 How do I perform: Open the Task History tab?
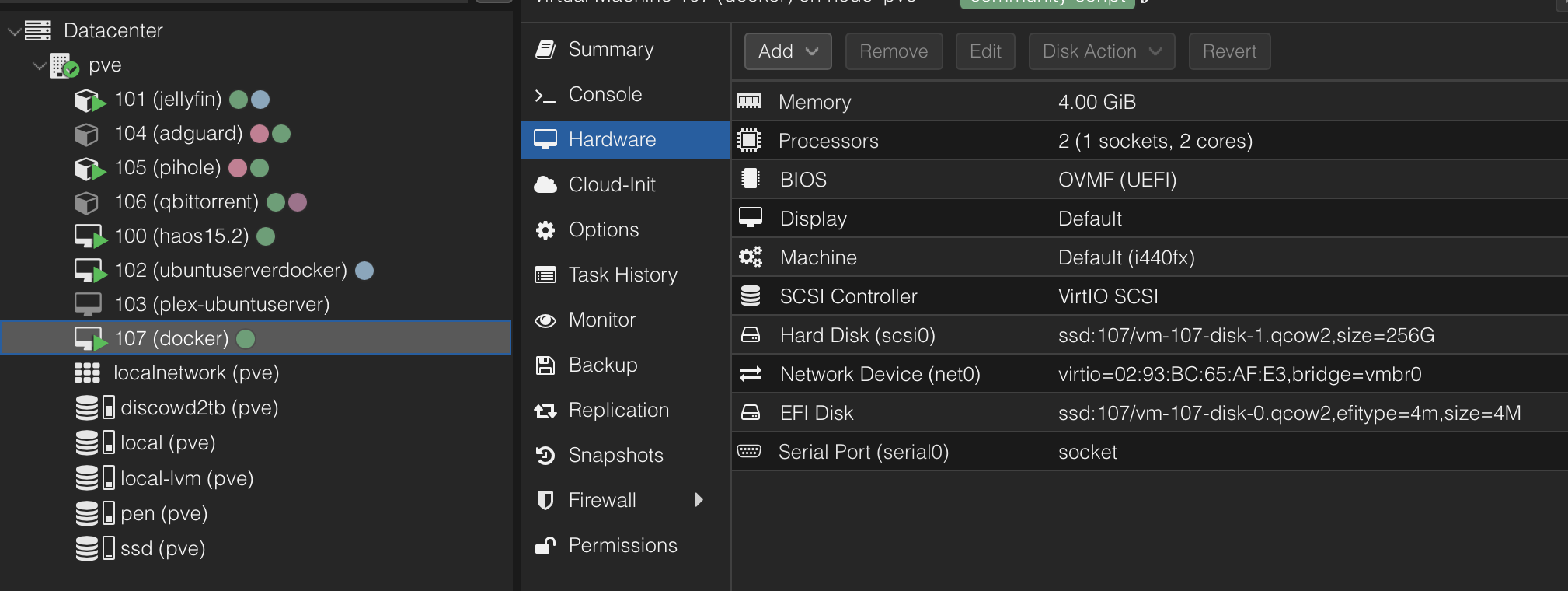[x=622, y=275]
